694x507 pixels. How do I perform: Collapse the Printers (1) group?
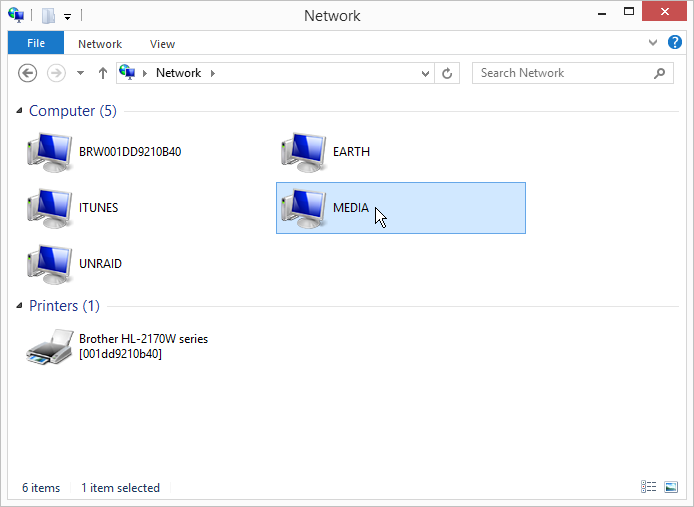pos(19,305)
